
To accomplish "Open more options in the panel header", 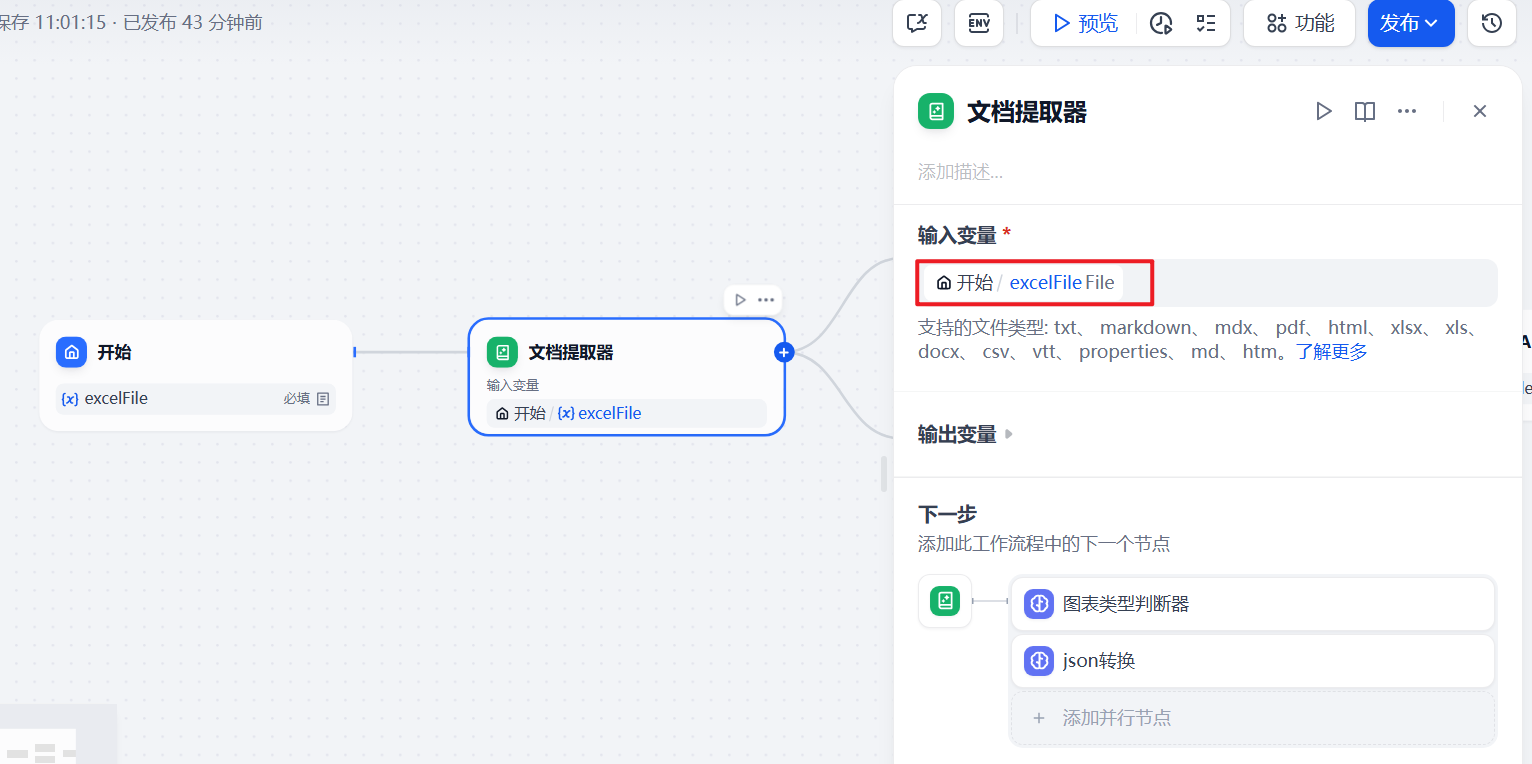I will (1406, 111).
